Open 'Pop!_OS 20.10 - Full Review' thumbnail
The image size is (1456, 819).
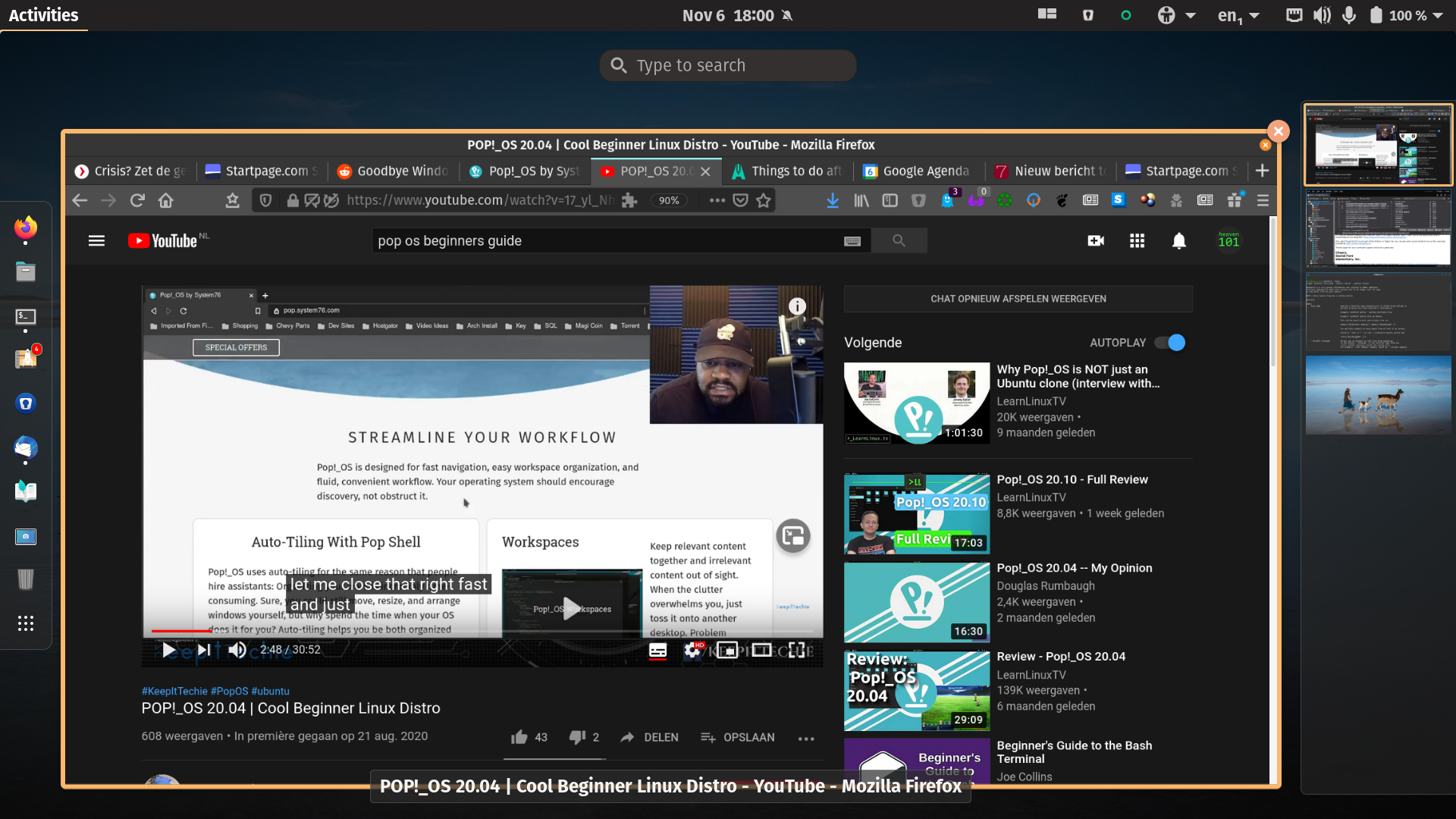point(917,514)
